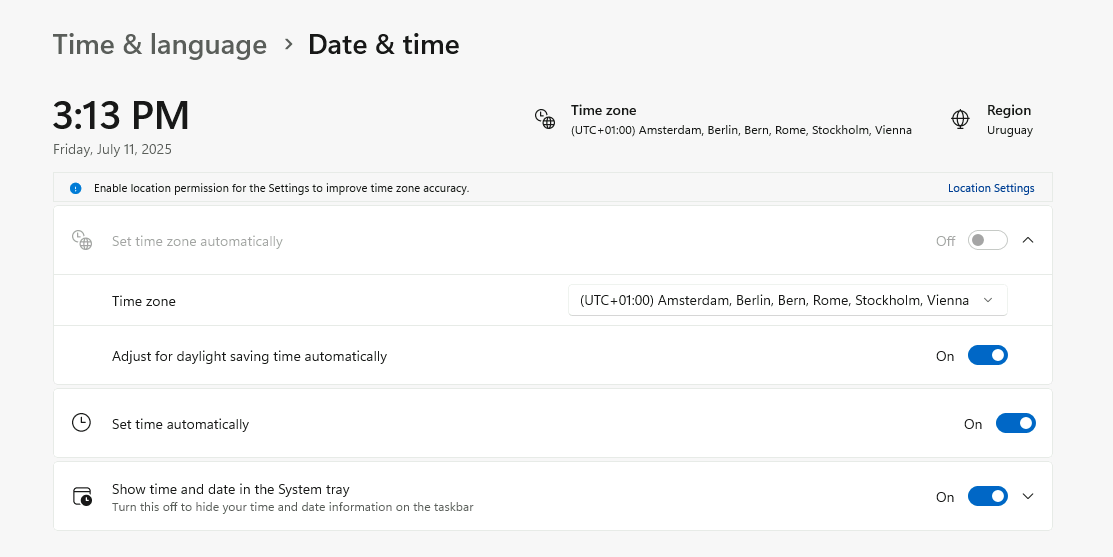Click the Region globe icon
The height and width of the screenshot is (557, 1113).
960,120
